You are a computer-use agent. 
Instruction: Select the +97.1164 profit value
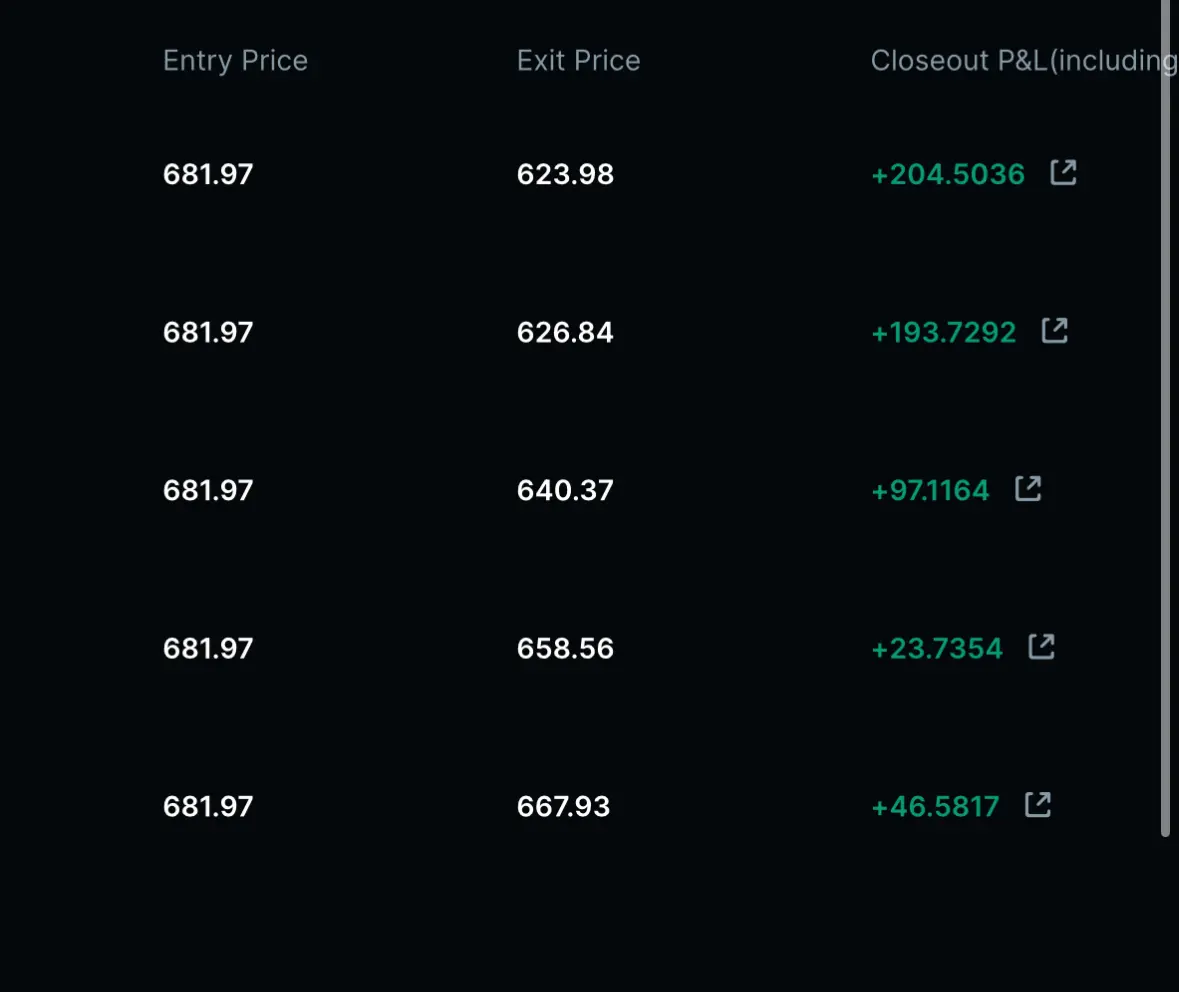[x=930, y=491]
